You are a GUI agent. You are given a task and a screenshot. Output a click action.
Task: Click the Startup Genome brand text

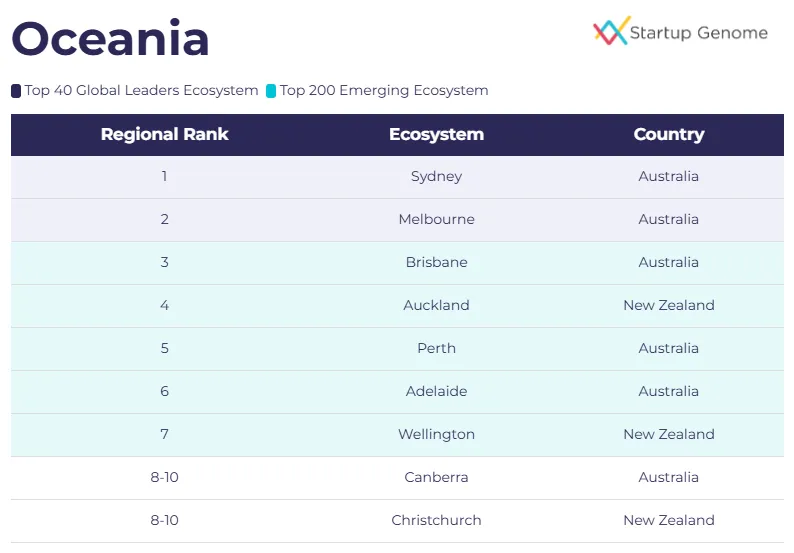pyautogui.click(x=699, y=33)
